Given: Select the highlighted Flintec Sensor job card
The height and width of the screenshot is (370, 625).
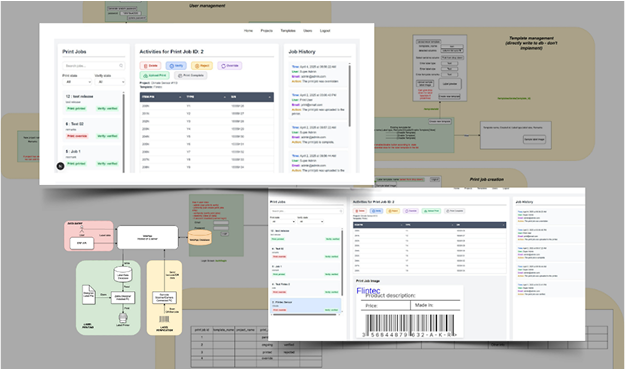Looking at the screenshot, I should [305, 306].
